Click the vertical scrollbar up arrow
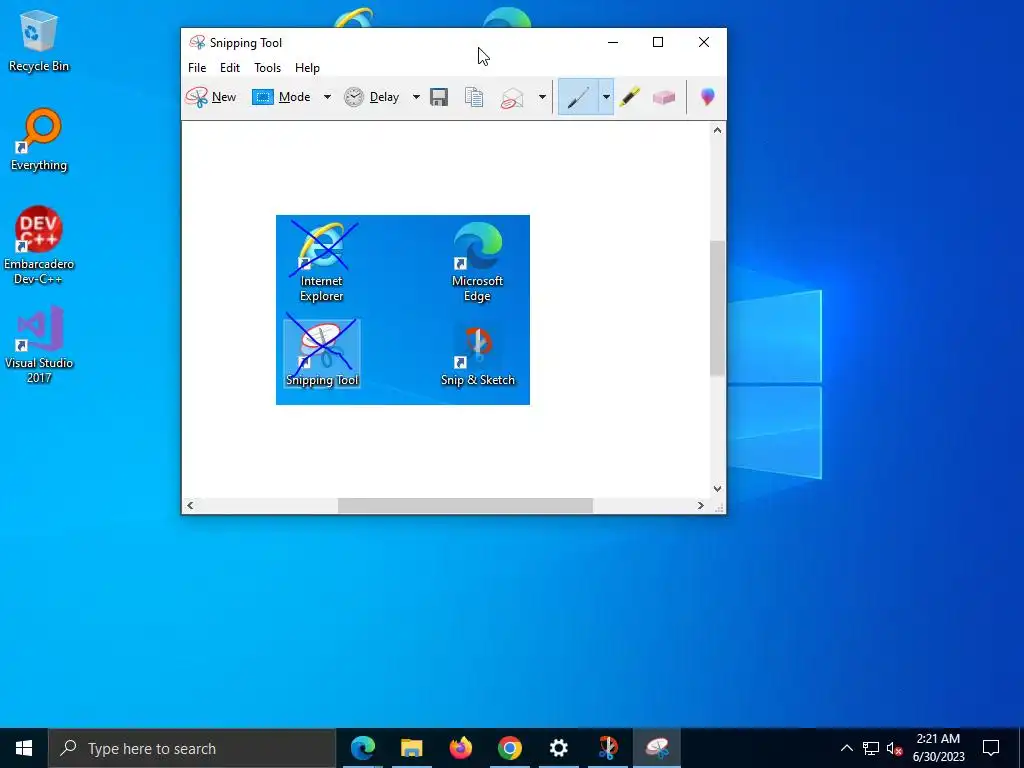 (x=717, y=130)
